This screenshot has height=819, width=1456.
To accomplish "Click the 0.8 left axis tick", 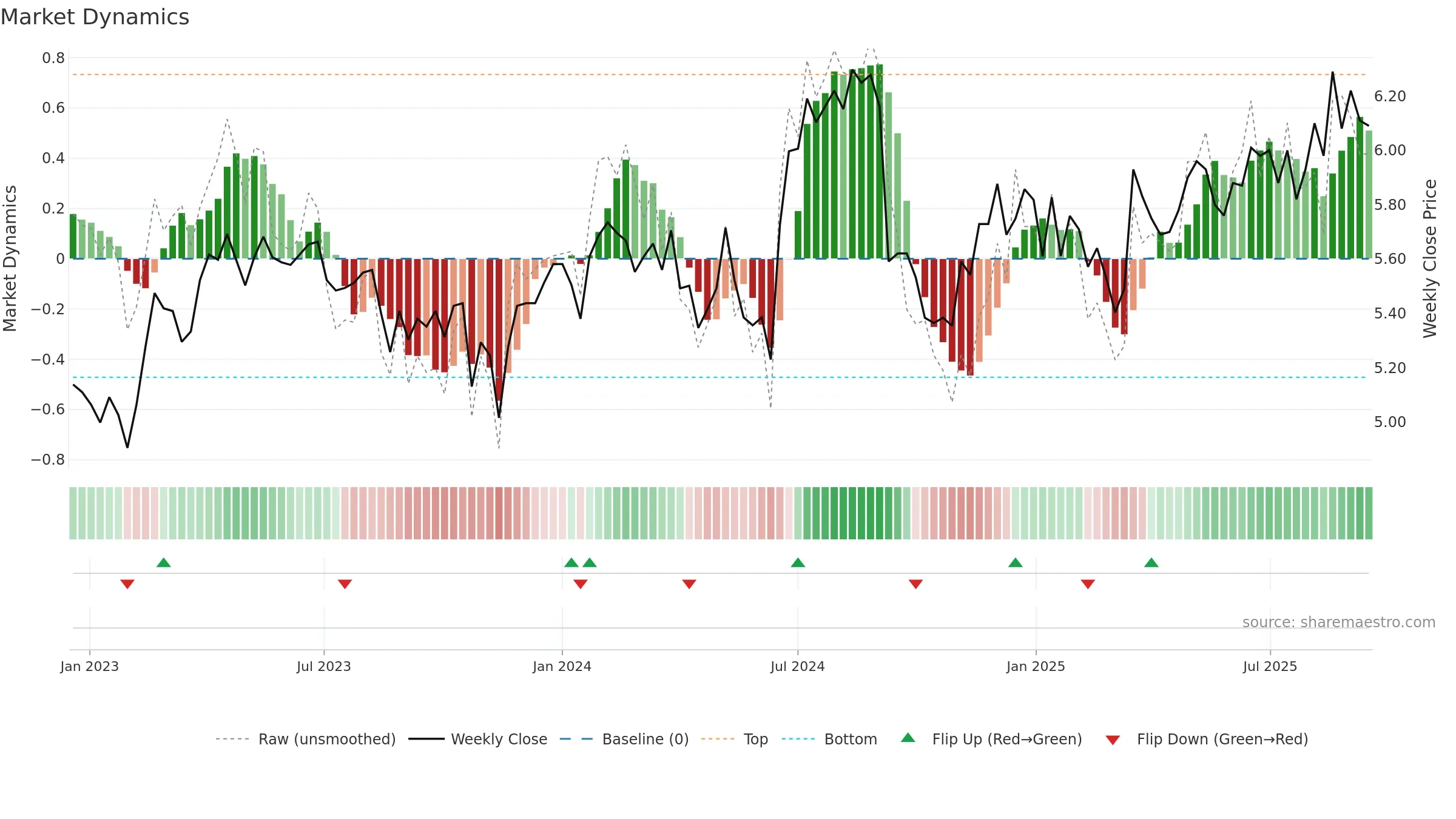I will pos(53,58).
